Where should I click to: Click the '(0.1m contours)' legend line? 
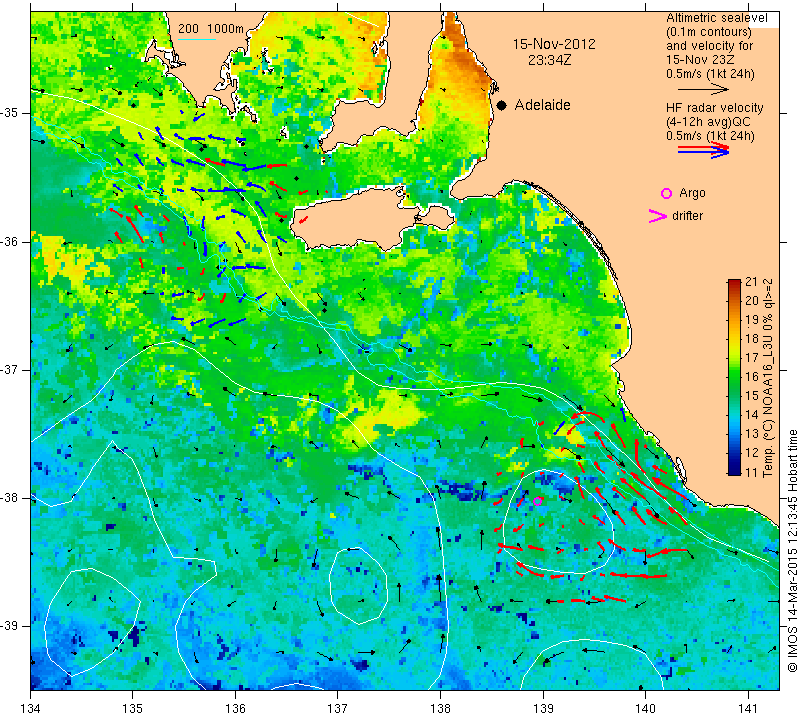pyautogui.click(x=709, y=32)
